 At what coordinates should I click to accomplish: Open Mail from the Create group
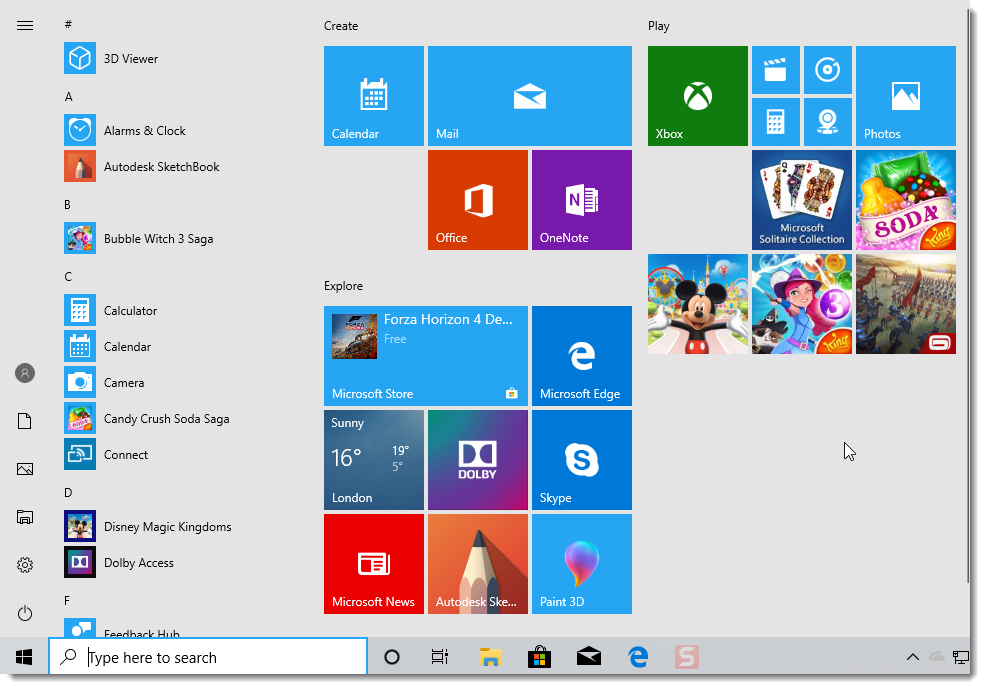[530, 95]
